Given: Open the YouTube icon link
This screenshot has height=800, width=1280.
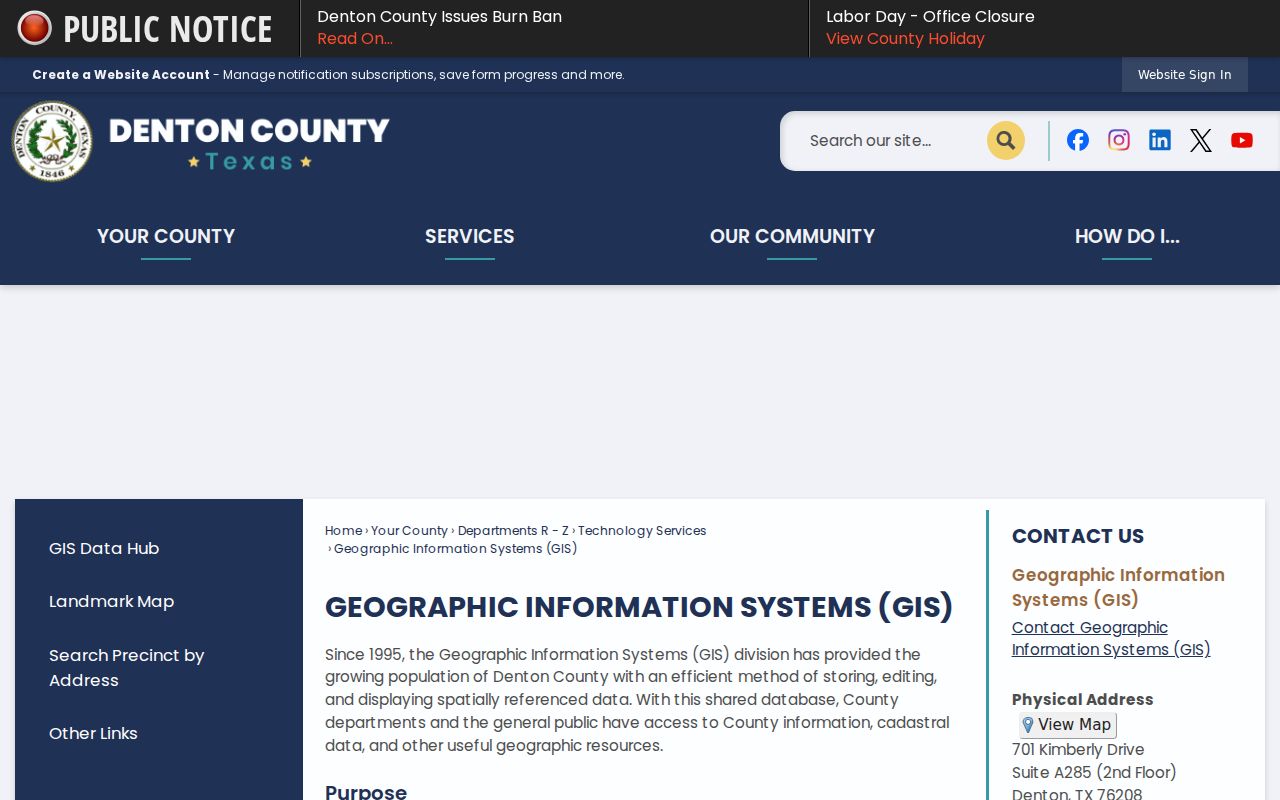Looking at the screenshot, I should [1242, 140].
